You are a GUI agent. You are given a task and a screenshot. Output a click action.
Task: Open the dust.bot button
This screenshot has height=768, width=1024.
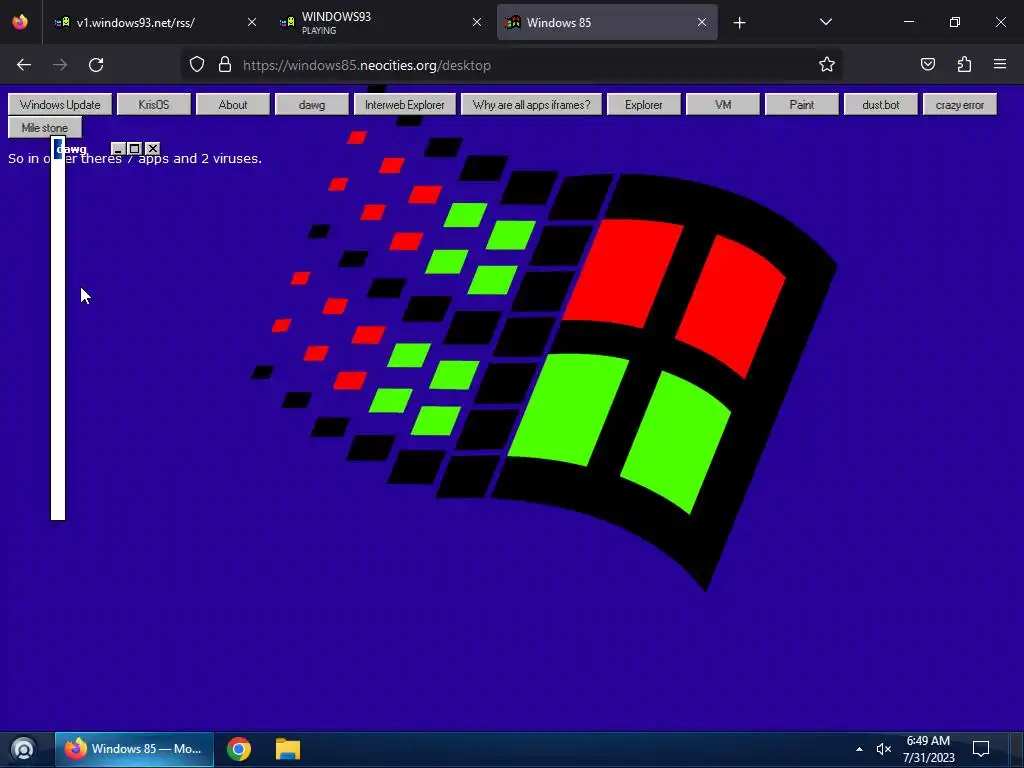pos(881,104)
